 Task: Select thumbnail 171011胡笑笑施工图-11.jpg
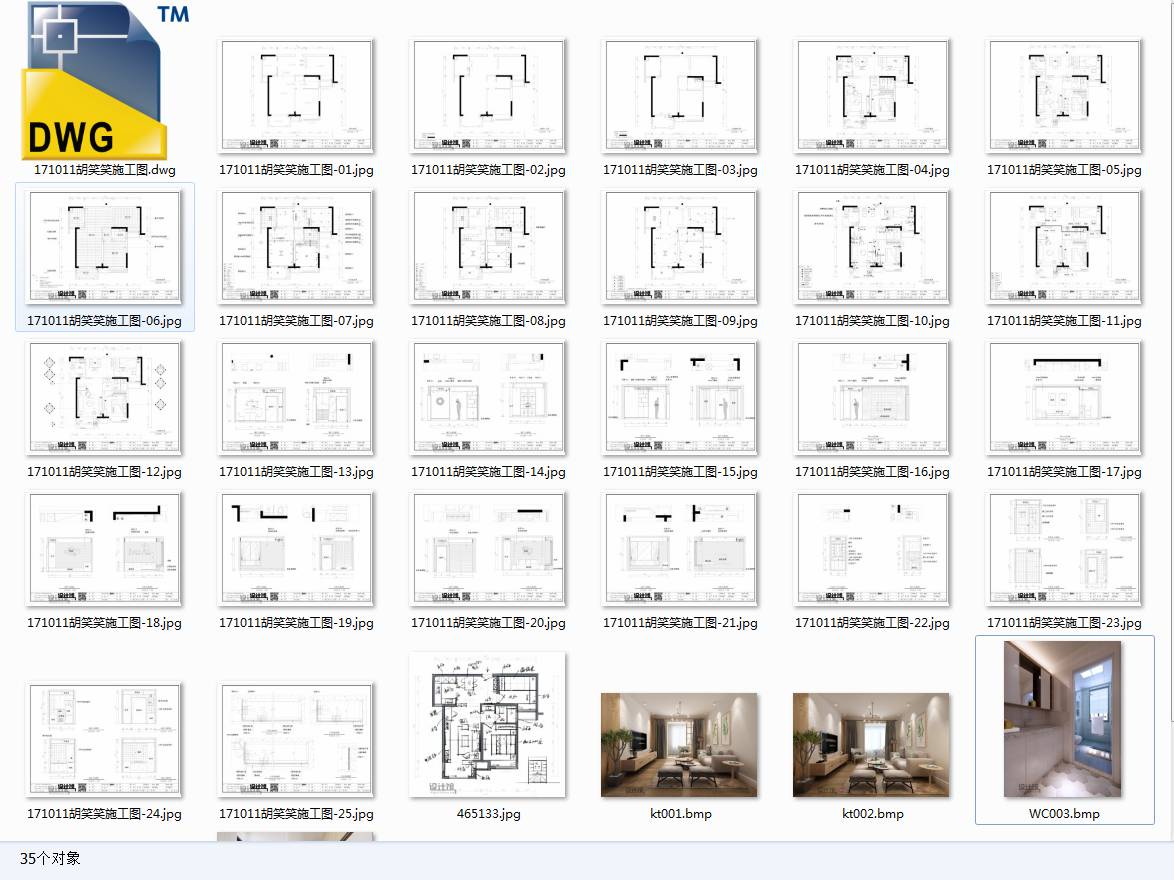pos(1064,247)
